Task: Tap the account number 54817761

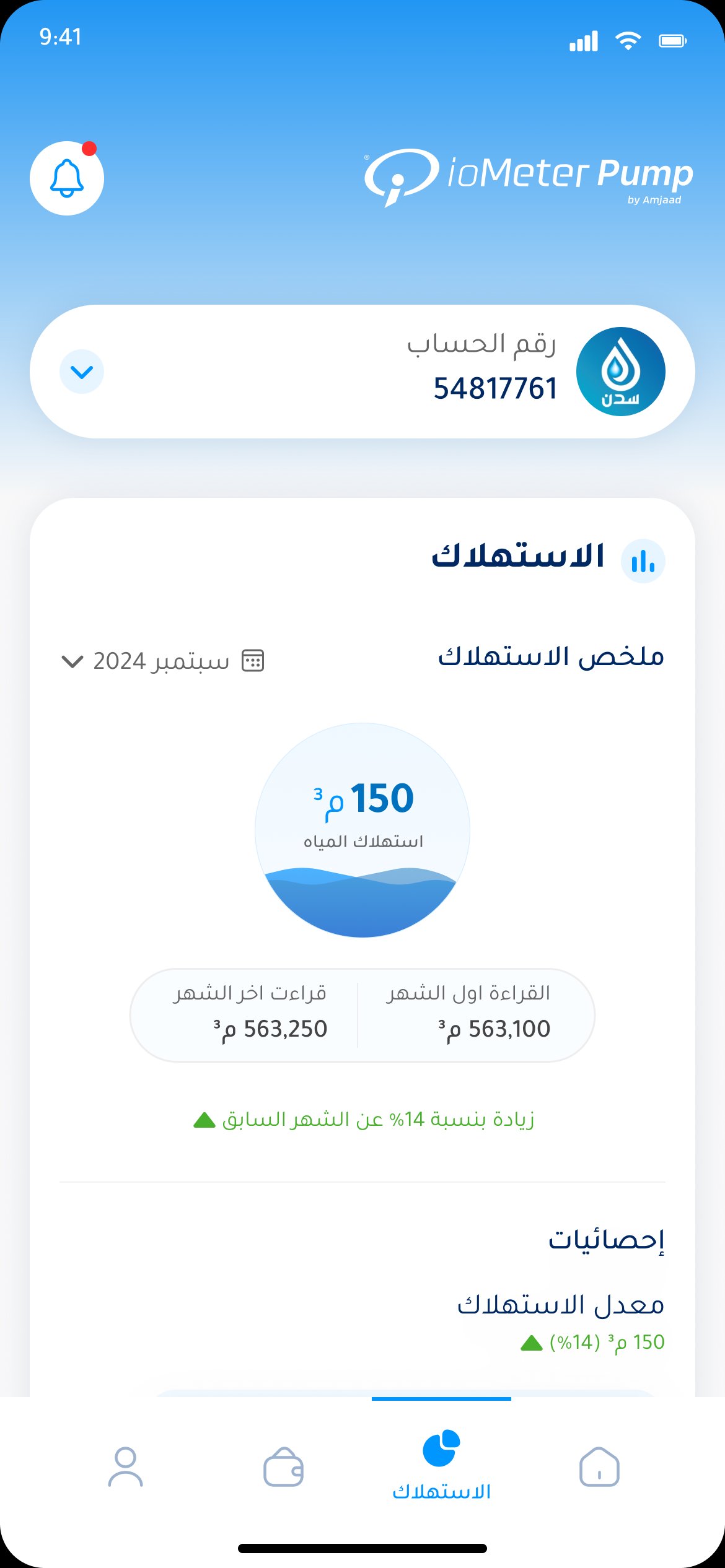Action: [495, 389]
